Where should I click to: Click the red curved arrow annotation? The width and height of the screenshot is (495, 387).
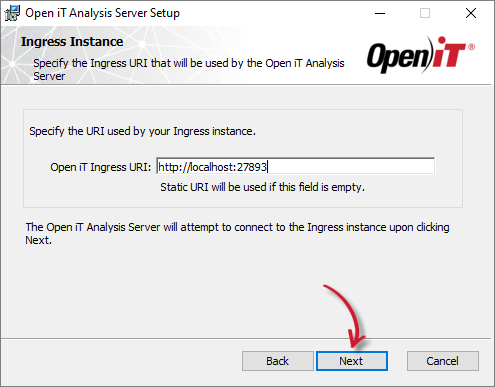tap(345, 316)
